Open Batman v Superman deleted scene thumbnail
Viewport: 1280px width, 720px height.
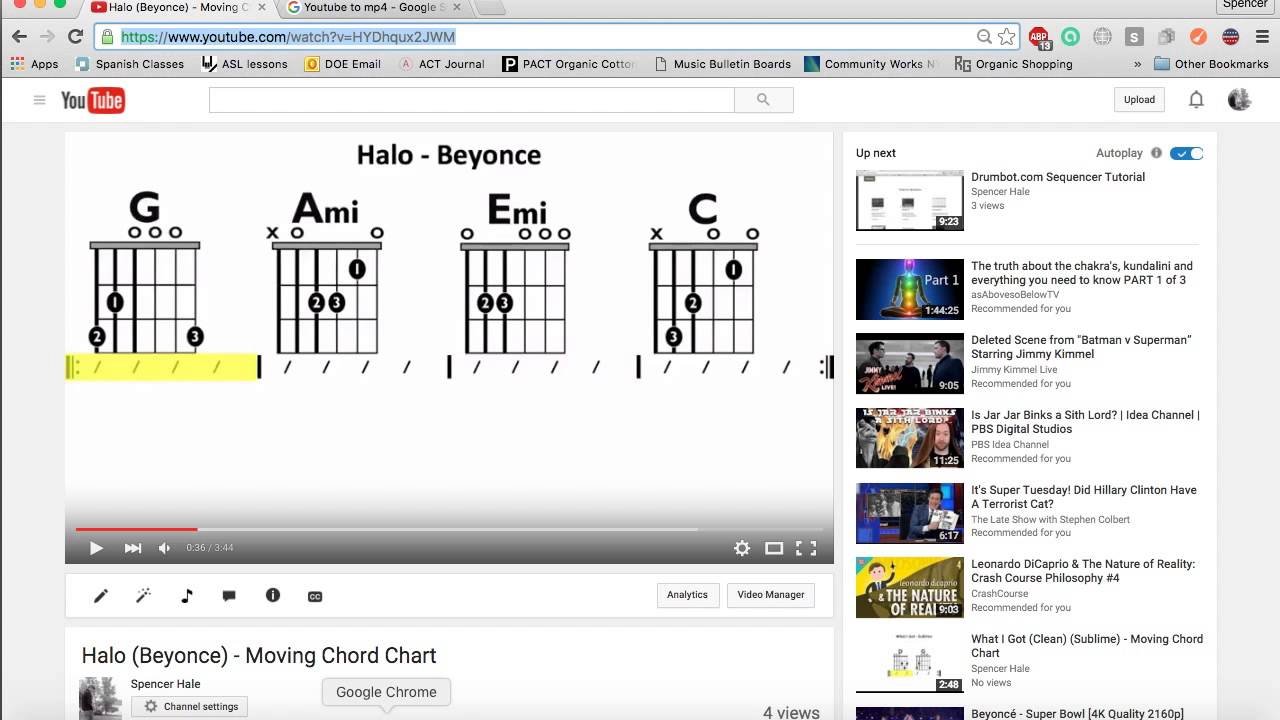tap(910, 363)
